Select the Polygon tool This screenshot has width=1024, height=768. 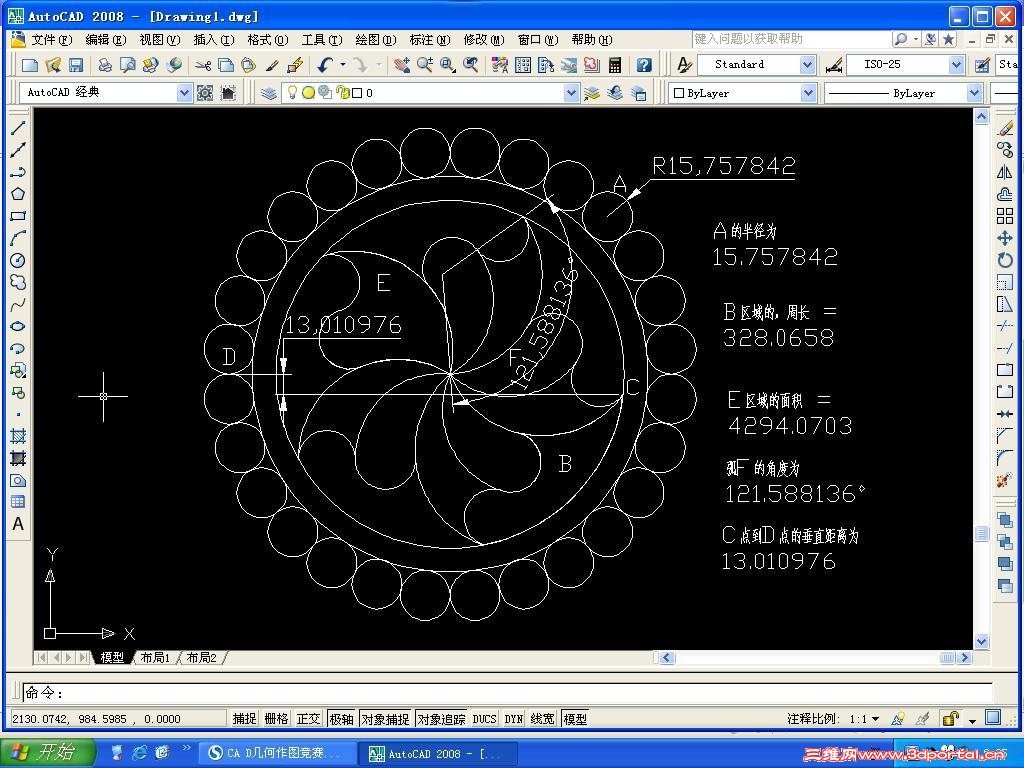(18, 194)
